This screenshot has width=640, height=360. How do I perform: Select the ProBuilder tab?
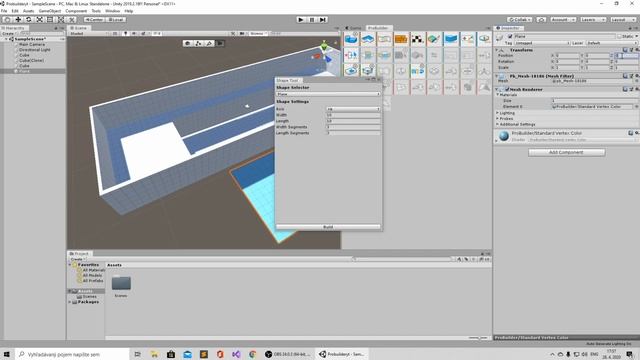(378, 28)
